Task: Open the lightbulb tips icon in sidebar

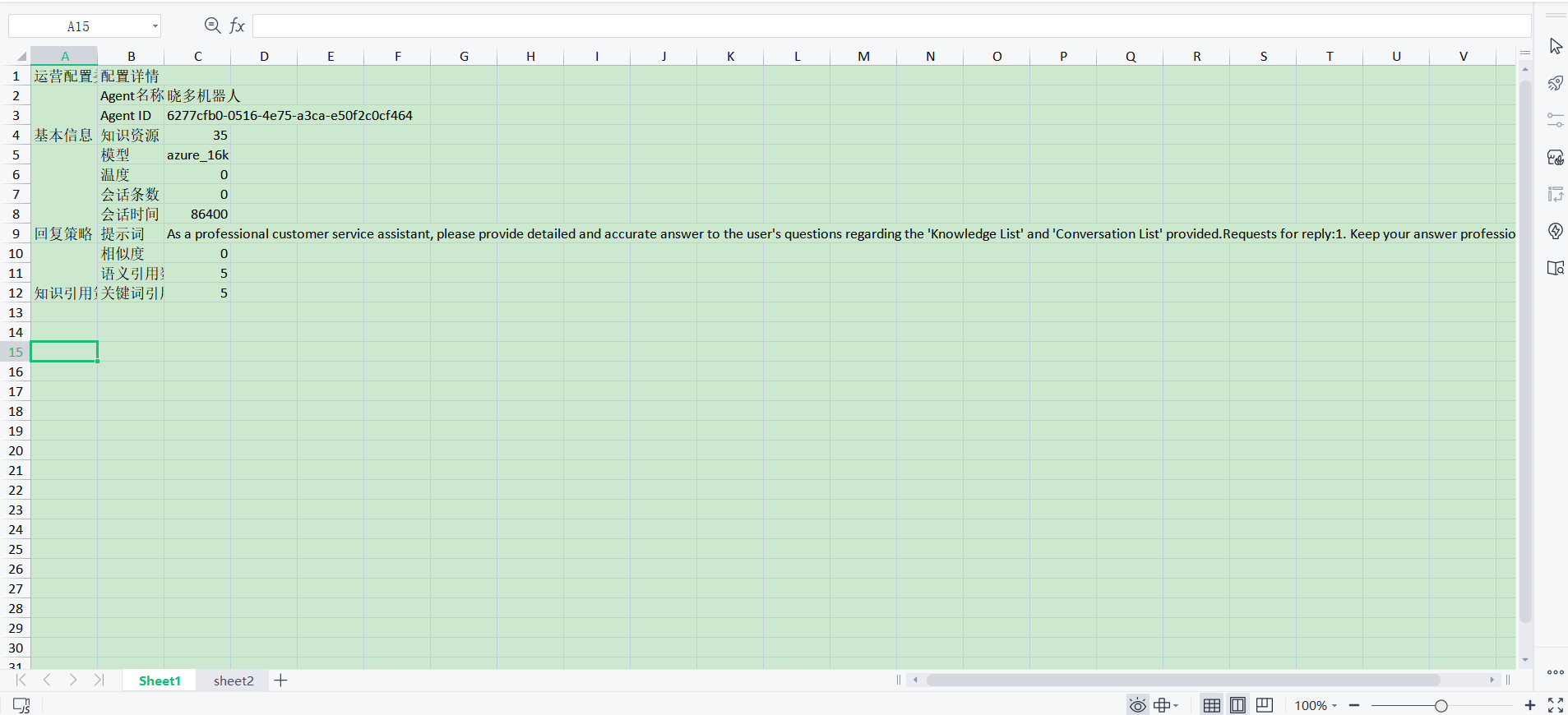Action: (x=1556, y=231)
